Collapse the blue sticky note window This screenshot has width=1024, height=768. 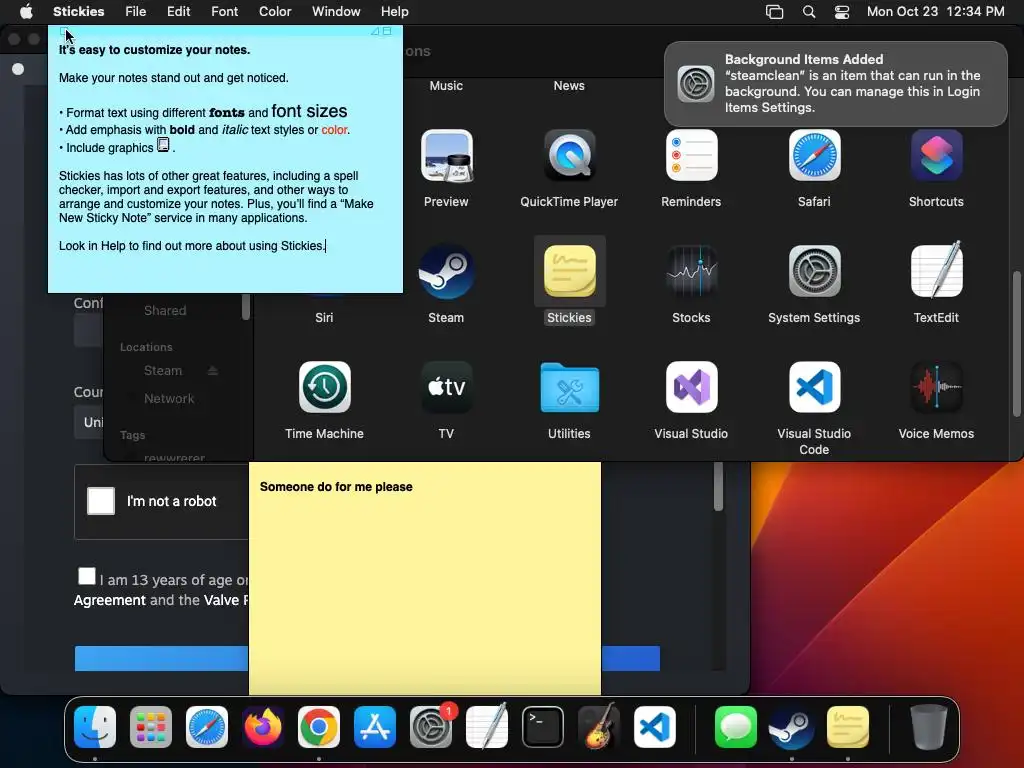[x=387, y=31]
